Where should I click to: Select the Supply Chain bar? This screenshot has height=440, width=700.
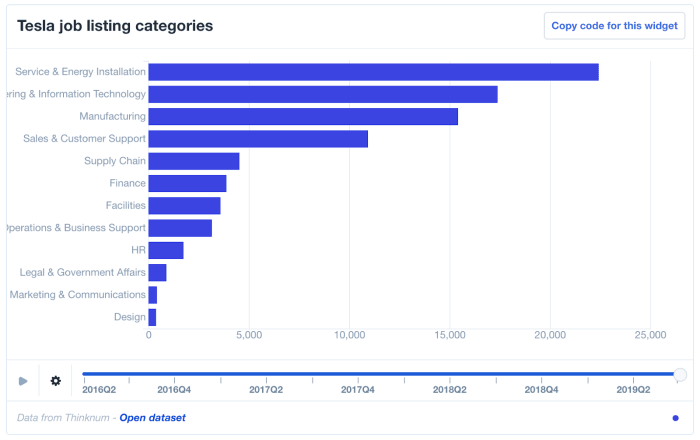(x=194, y=161)
